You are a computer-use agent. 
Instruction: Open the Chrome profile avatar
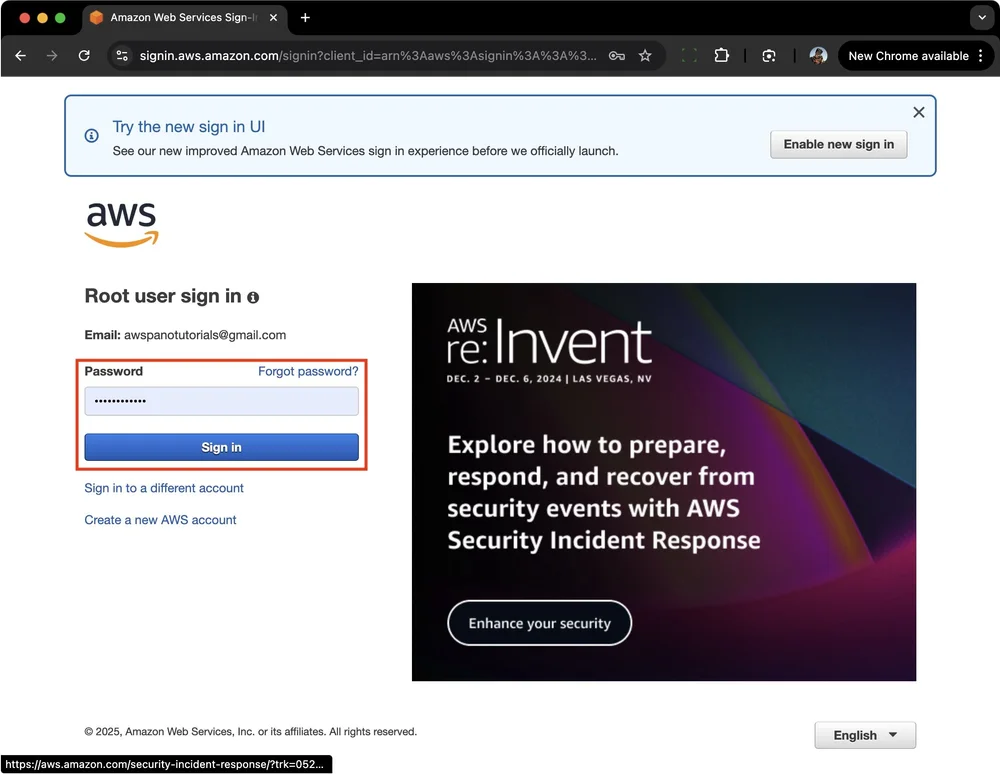pyautogui.click(x=818, y=55)
